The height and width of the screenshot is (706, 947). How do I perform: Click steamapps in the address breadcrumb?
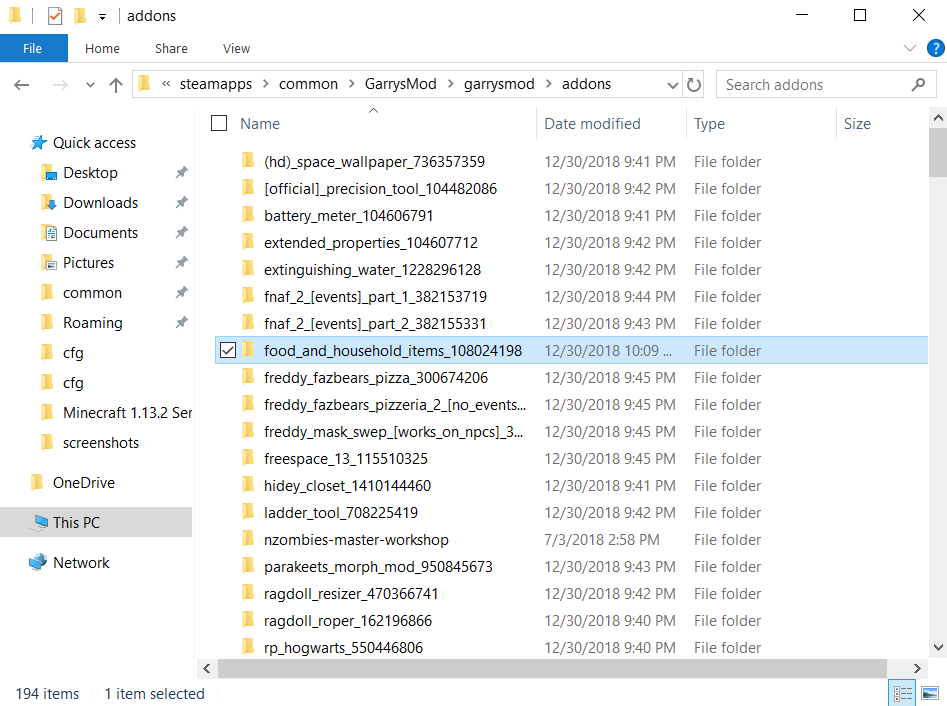coord(216,84)
